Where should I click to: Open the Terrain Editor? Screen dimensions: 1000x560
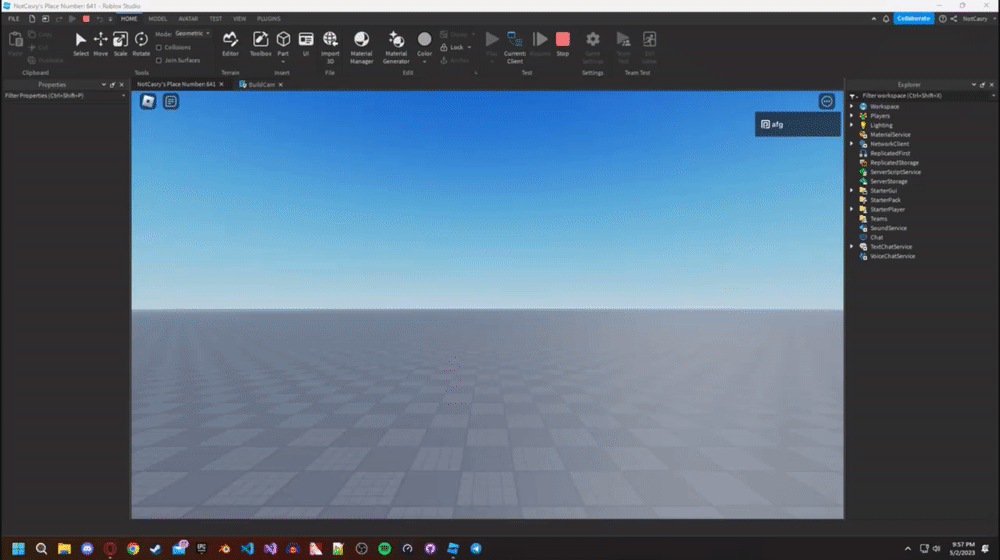[x=230, y=44]
